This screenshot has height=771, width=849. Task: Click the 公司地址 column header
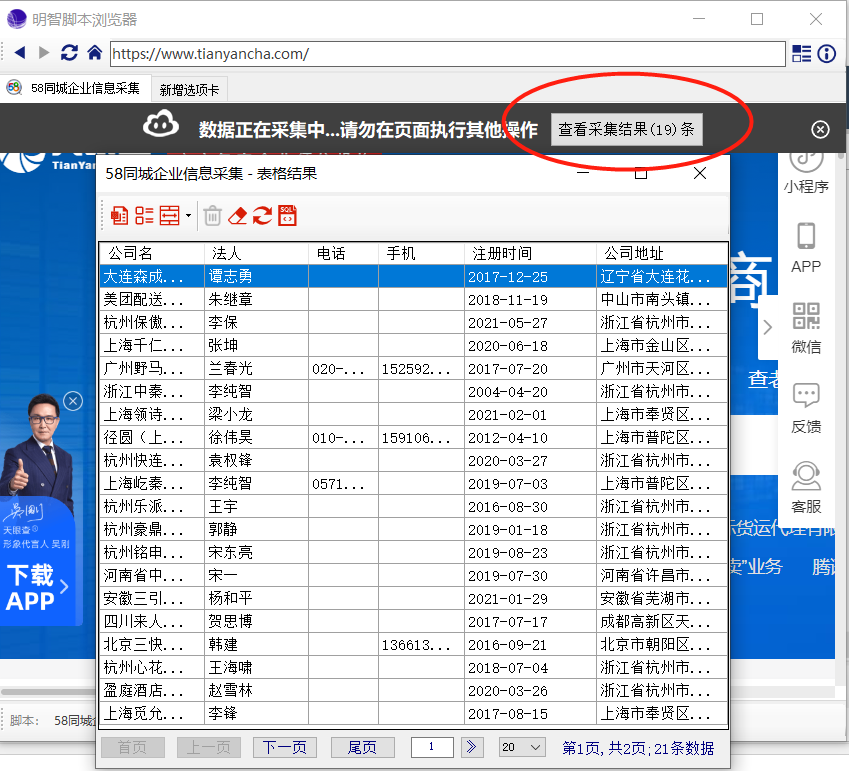pos(662,253)
